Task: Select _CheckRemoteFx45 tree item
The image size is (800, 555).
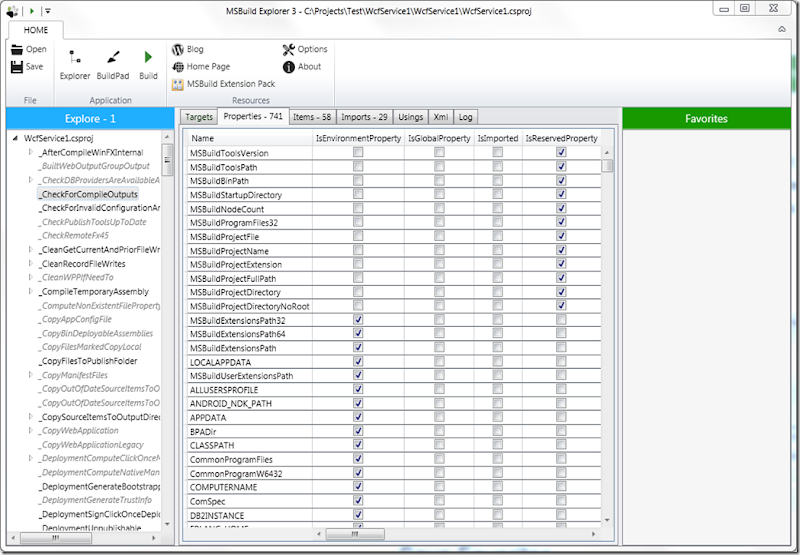Action: click(75, 236)
